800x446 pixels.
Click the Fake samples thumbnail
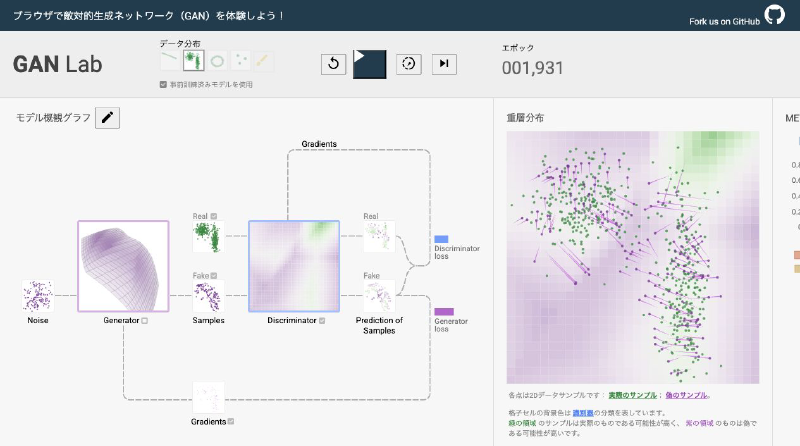(x=208, y=295)
